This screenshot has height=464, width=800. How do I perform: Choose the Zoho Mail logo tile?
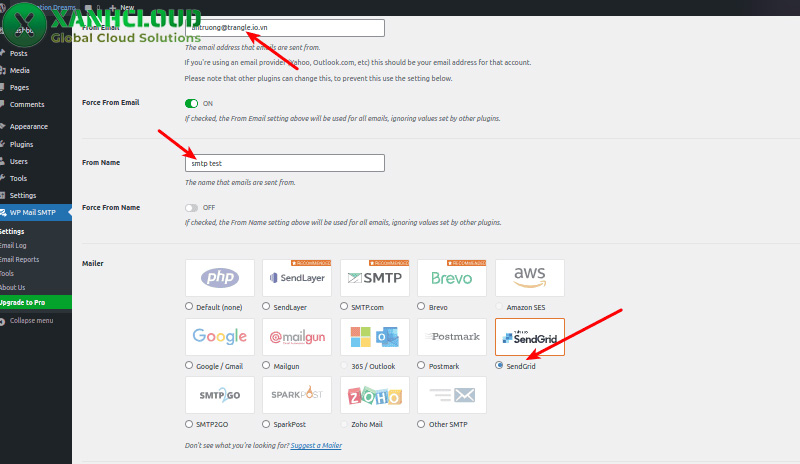[x=374, y=395]
